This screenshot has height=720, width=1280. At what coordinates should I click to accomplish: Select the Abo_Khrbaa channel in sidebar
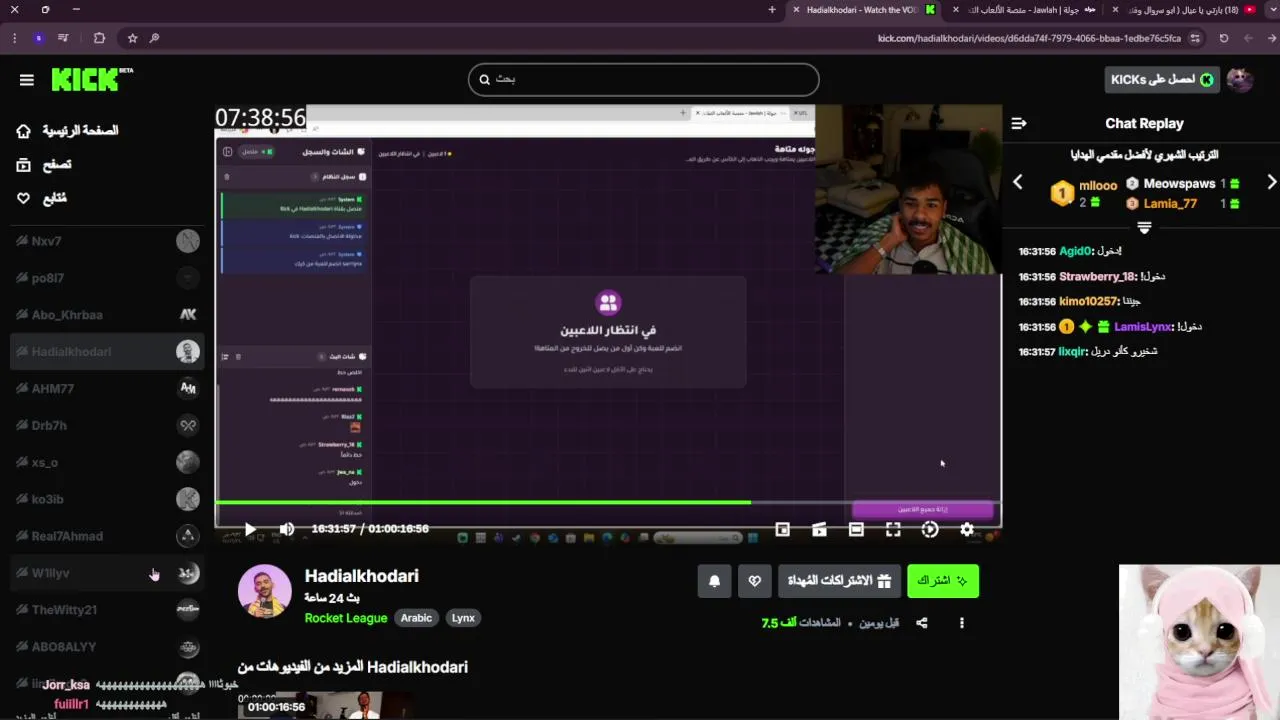[x=106, y=315]
